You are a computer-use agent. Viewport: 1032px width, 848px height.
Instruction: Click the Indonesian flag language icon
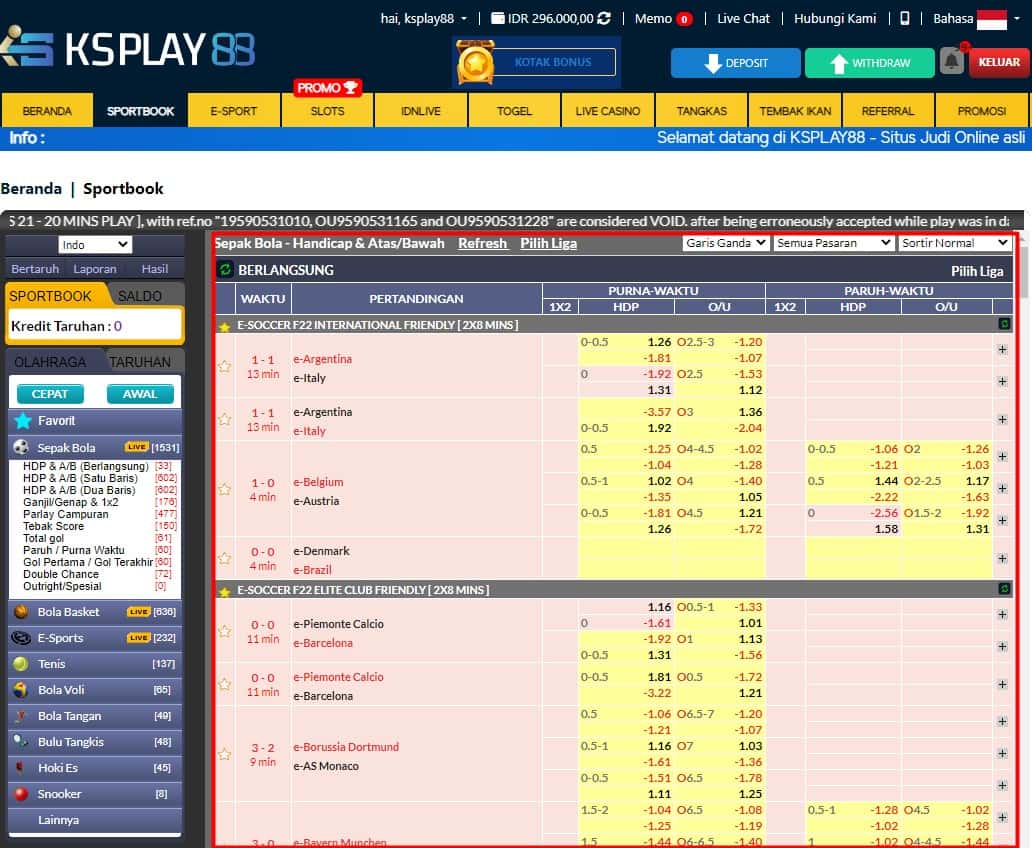tap(991, 19)
